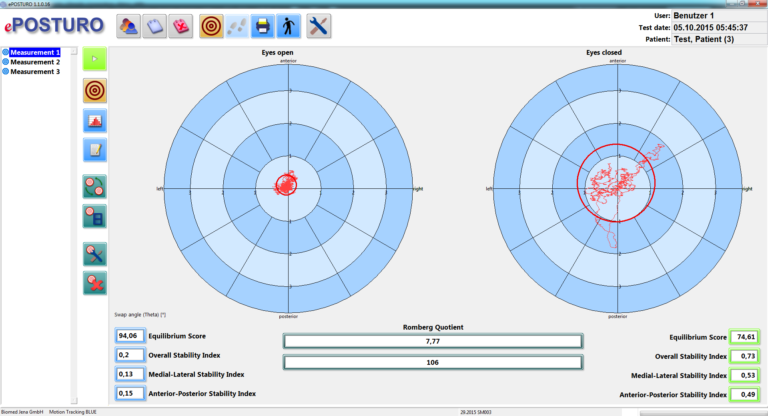Select Measurement 3 in the list

(35, 72)
